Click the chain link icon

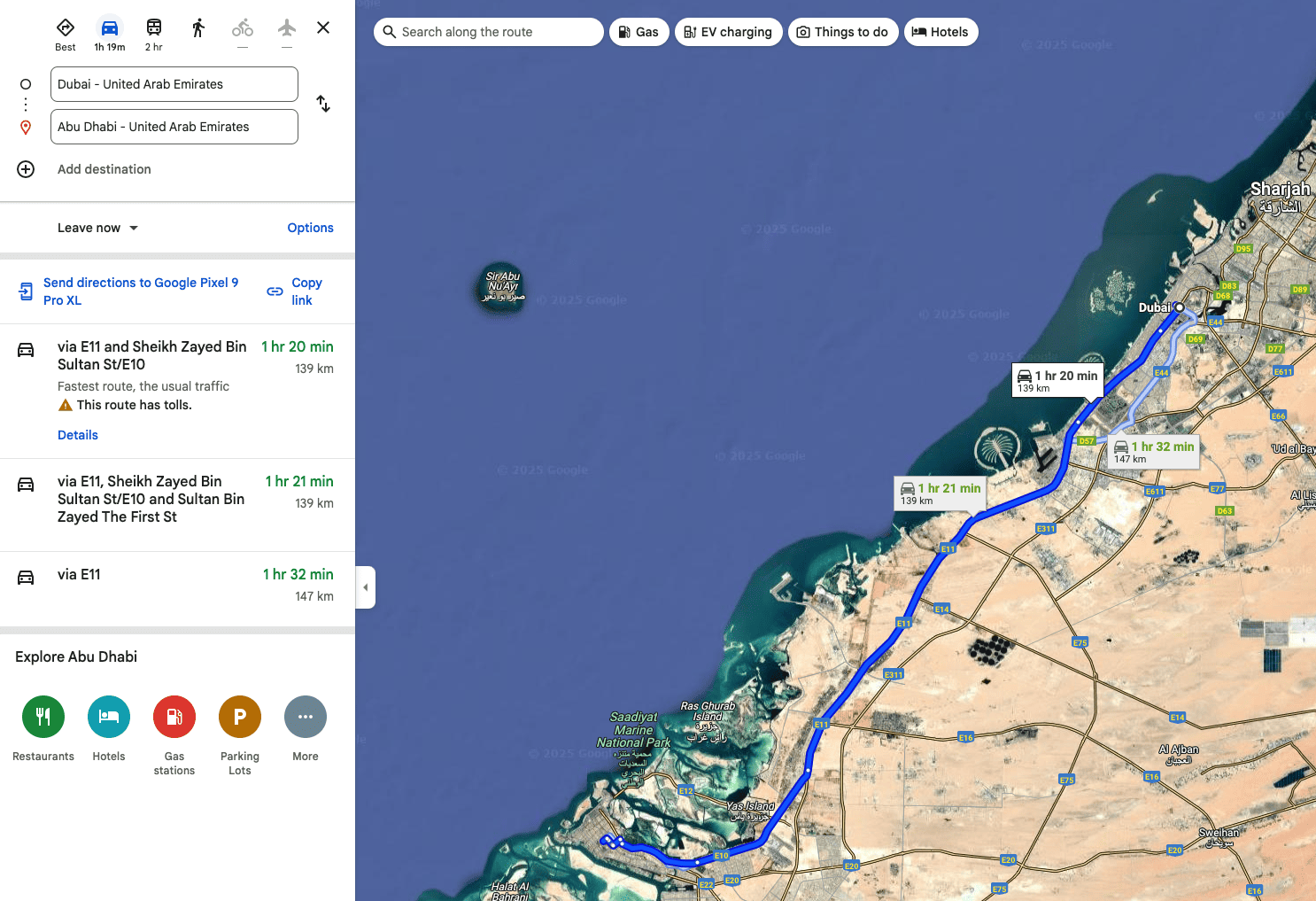[x=275, y=291]
